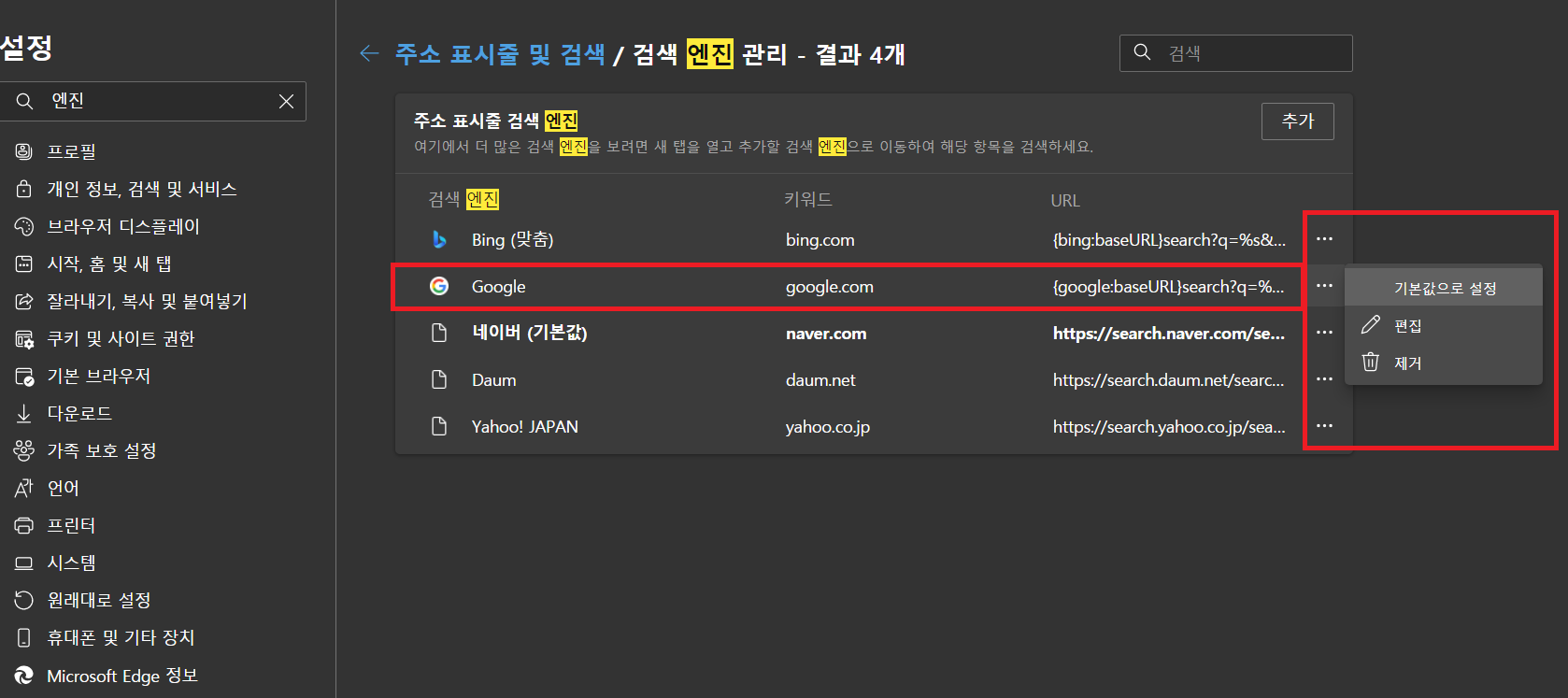Click the page icon in the Daum row
Screen dimensions: 1568x698
coord(439,379)
